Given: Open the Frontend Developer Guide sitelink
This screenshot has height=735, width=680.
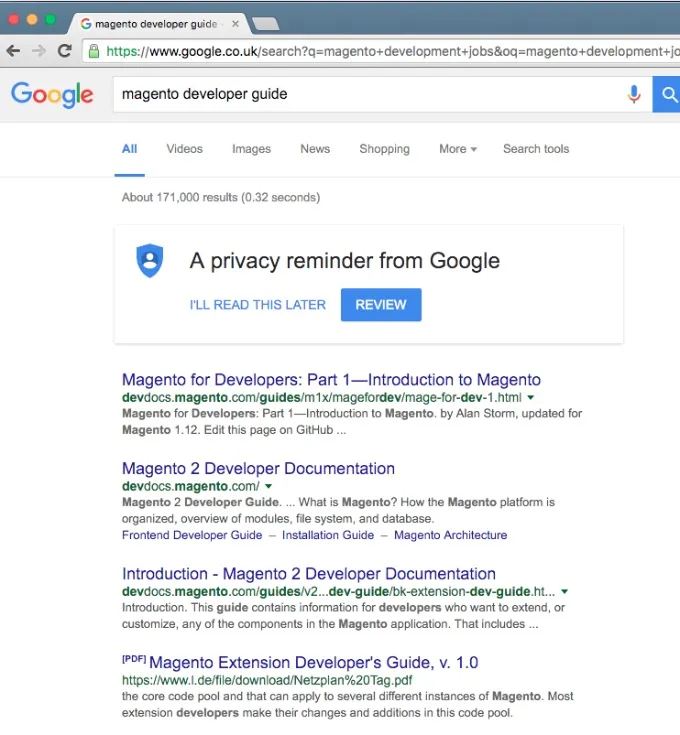Looking at the screenshot, I should click(192, 535).
